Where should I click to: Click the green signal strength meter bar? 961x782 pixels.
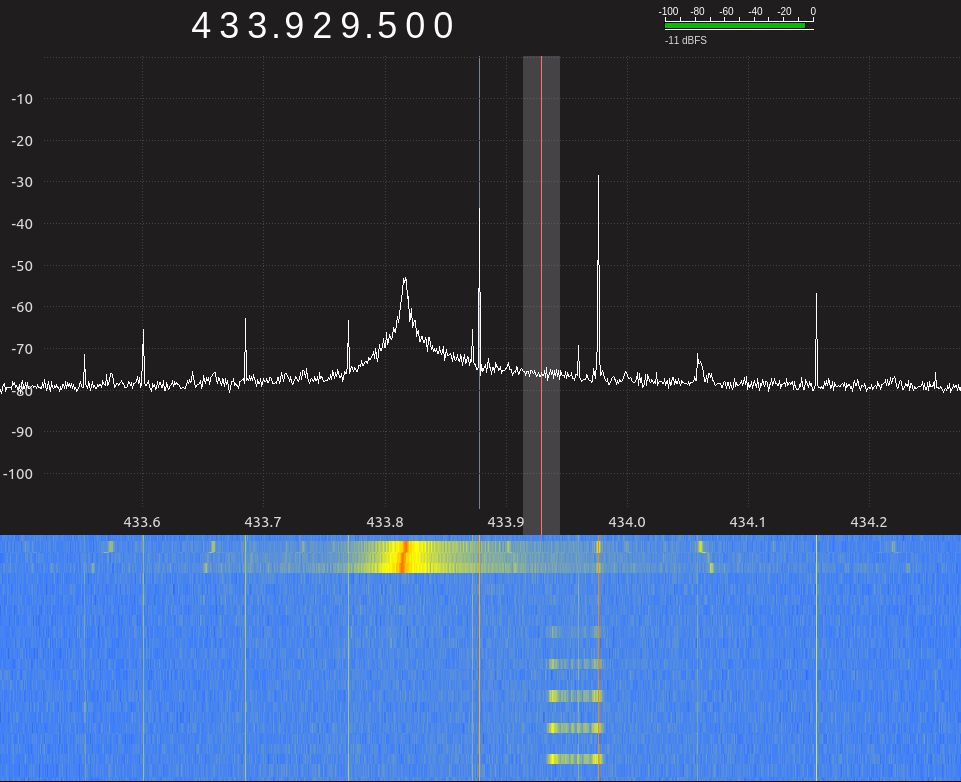pyautogui.click(x=734, y=26)
